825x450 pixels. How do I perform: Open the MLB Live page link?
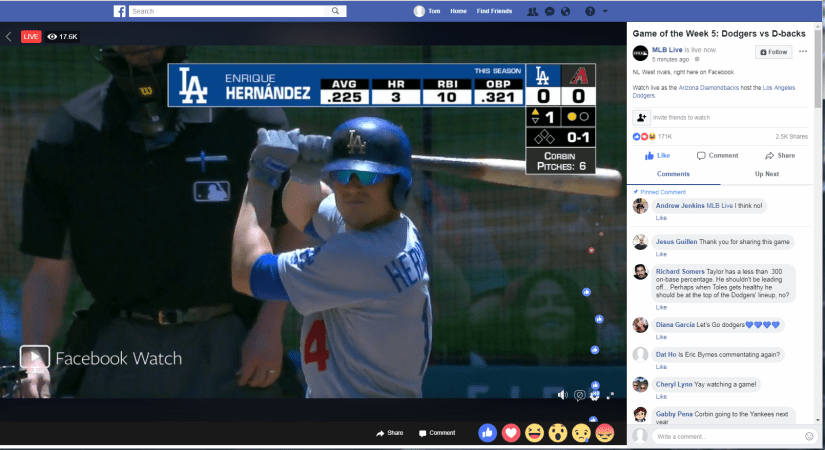(x=667, y=49)
